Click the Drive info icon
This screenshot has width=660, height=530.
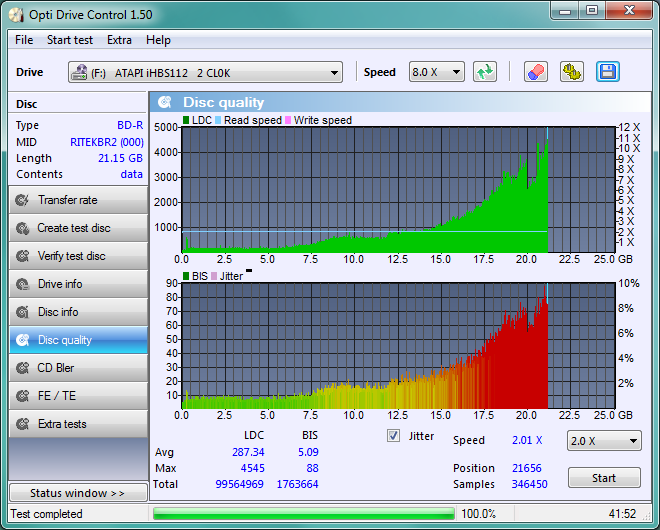pos(22,284)
